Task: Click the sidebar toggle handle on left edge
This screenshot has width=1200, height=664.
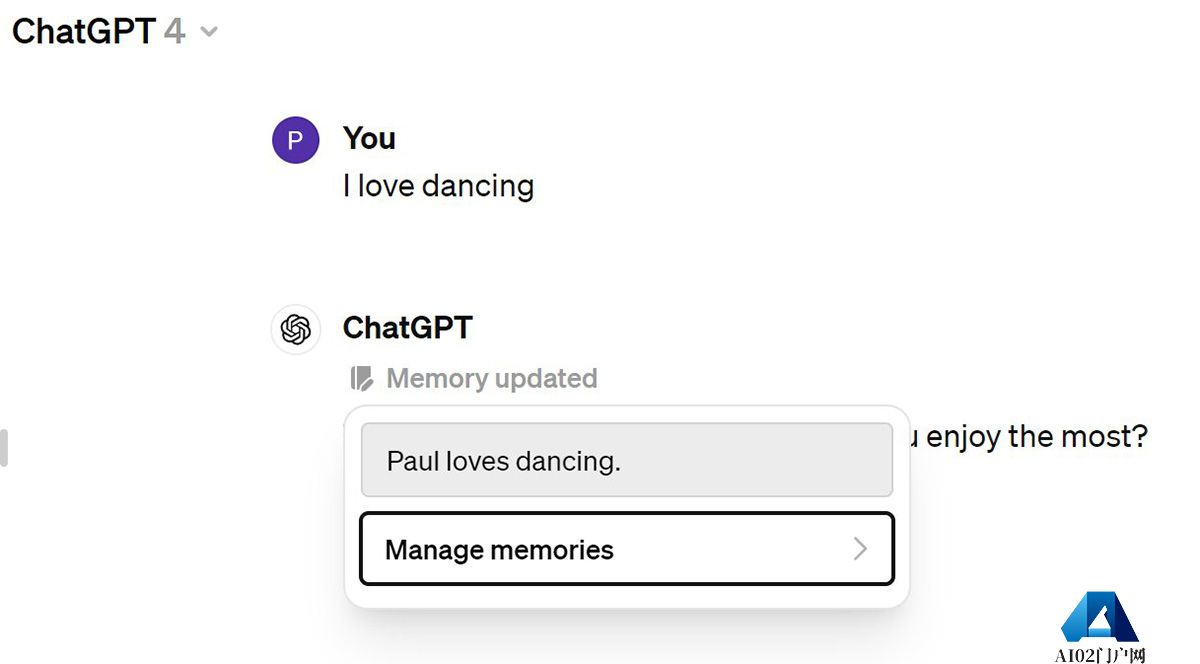Action: (x=4, y=447)
